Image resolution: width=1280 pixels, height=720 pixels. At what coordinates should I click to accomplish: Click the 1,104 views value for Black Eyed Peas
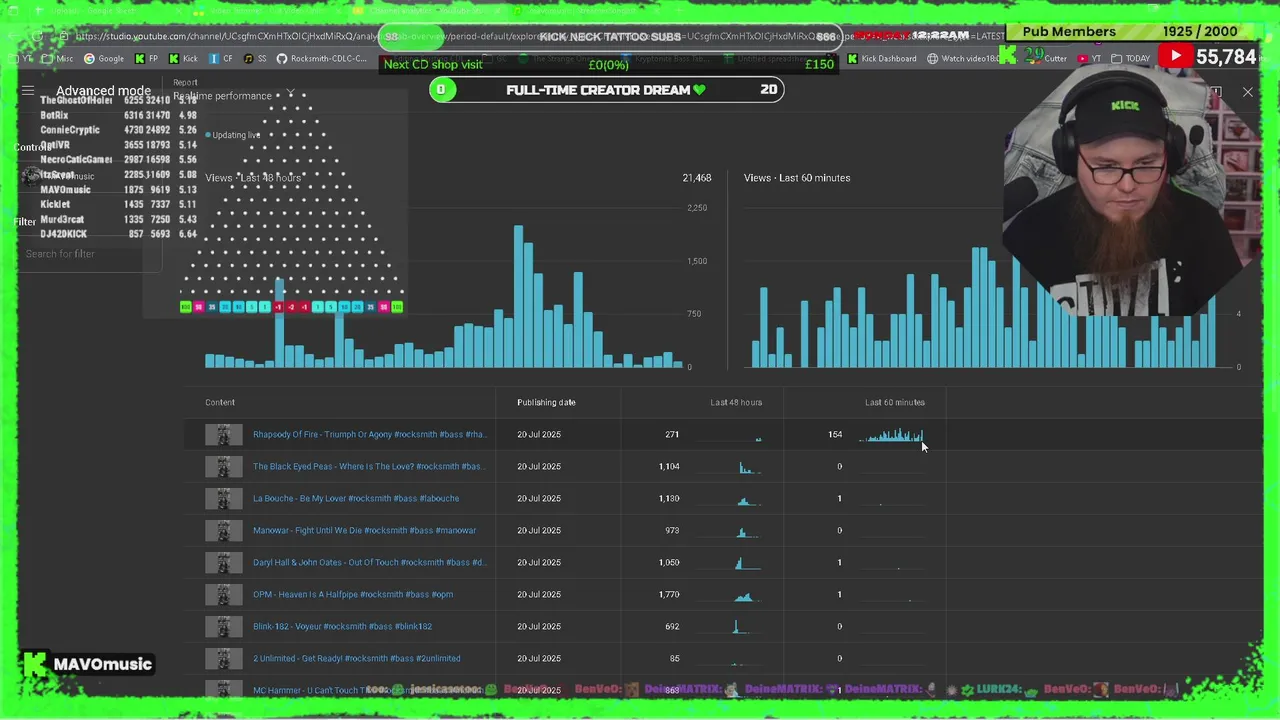click(x=669, y=466)
